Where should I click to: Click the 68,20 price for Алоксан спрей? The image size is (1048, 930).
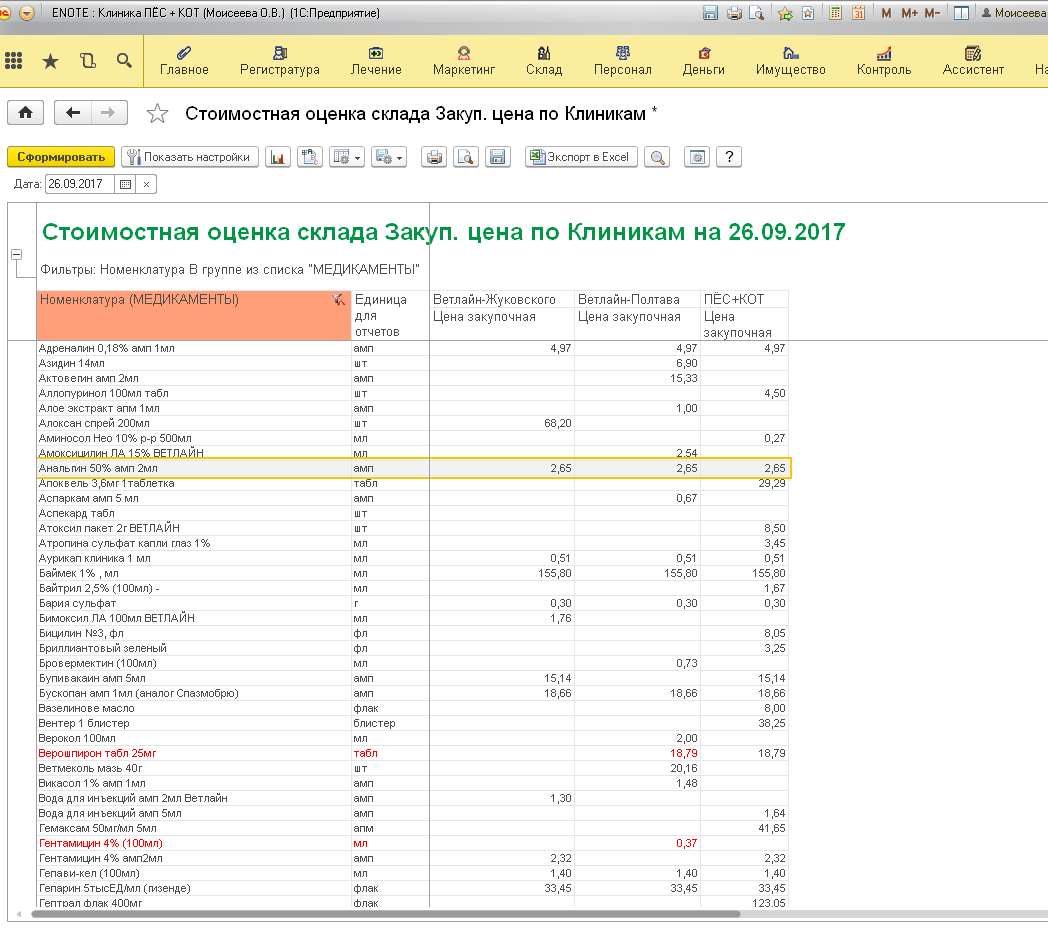tap(557, 423)
